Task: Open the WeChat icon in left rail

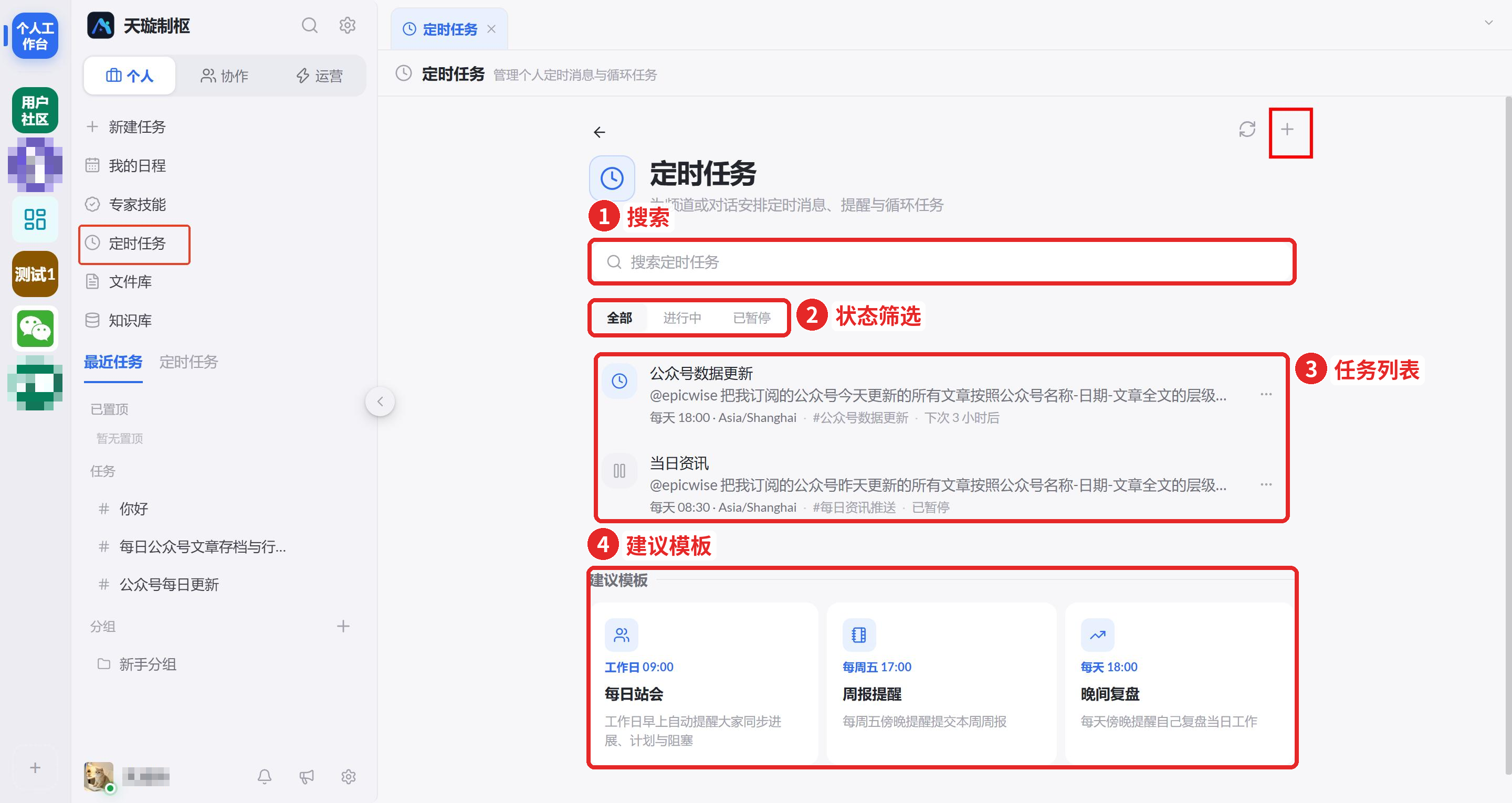Action: [35, 329]
